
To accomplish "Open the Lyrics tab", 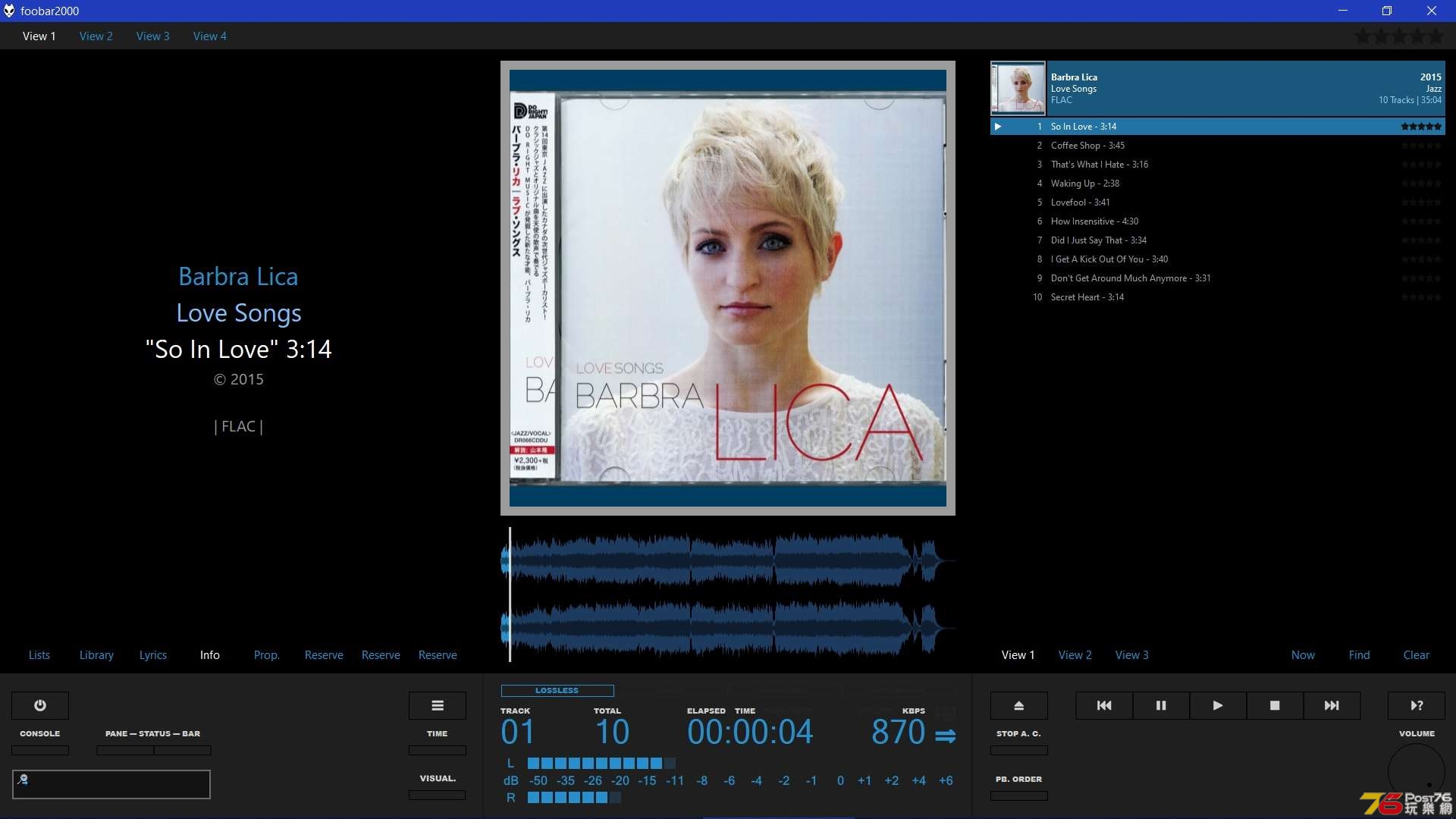I will pos(152,654).
